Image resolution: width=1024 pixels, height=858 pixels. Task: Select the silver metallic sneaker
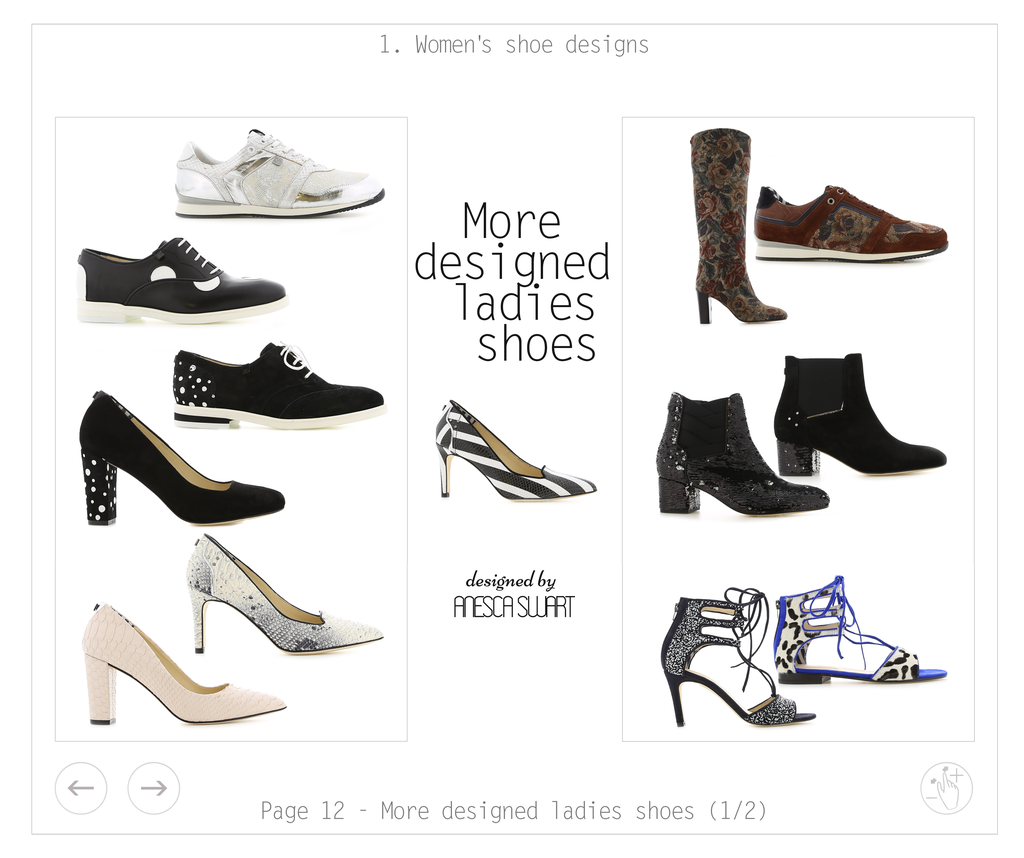pos(280,174)
